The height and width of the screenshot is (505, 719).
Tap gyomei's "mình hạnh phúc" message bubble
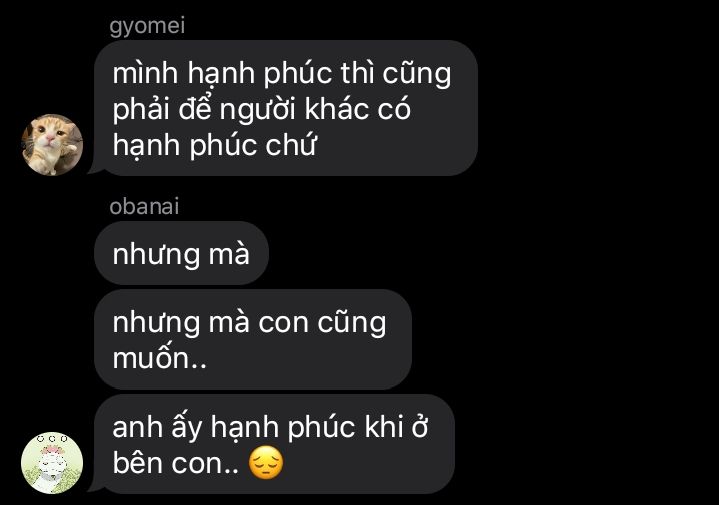286,108
